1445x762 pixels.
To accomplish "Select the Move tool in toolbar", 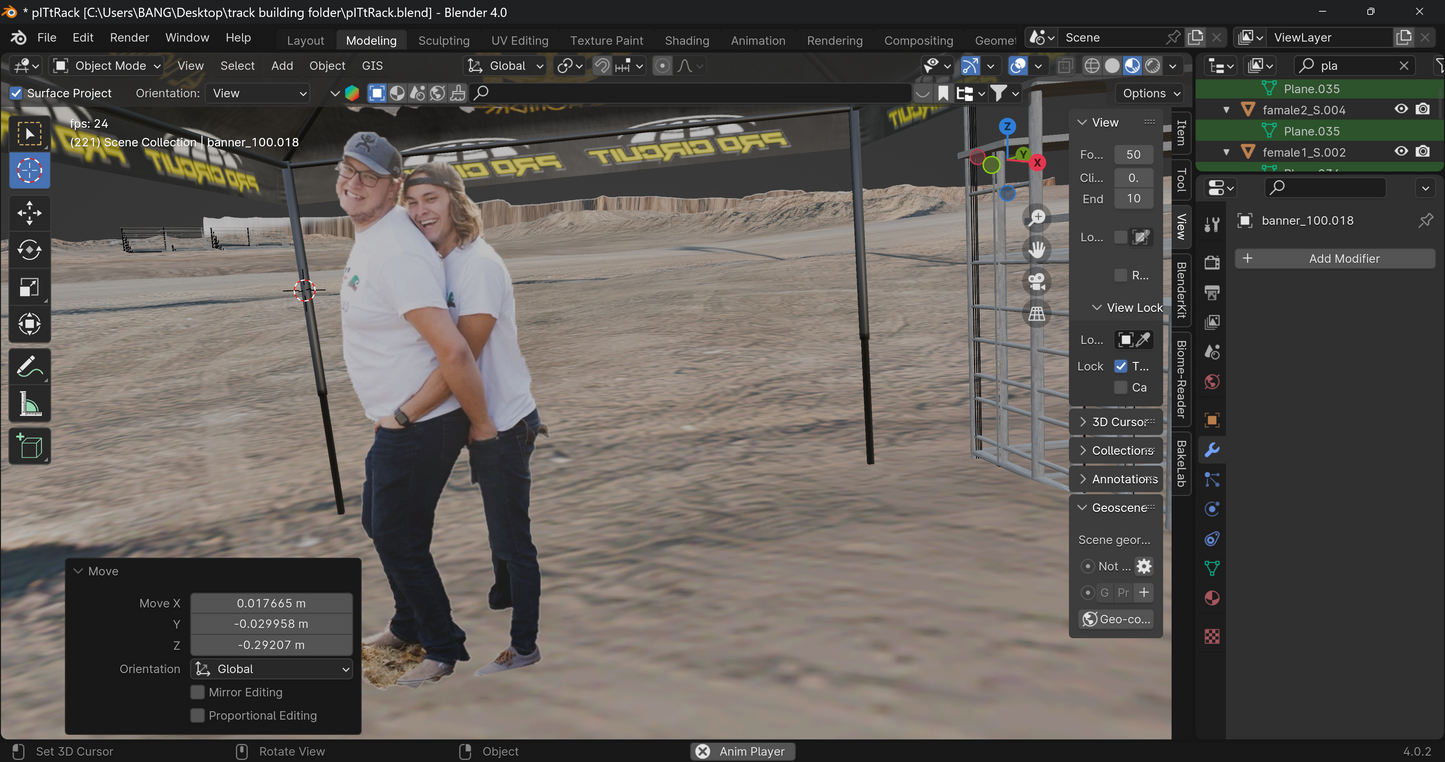I will tap(29, 212).
